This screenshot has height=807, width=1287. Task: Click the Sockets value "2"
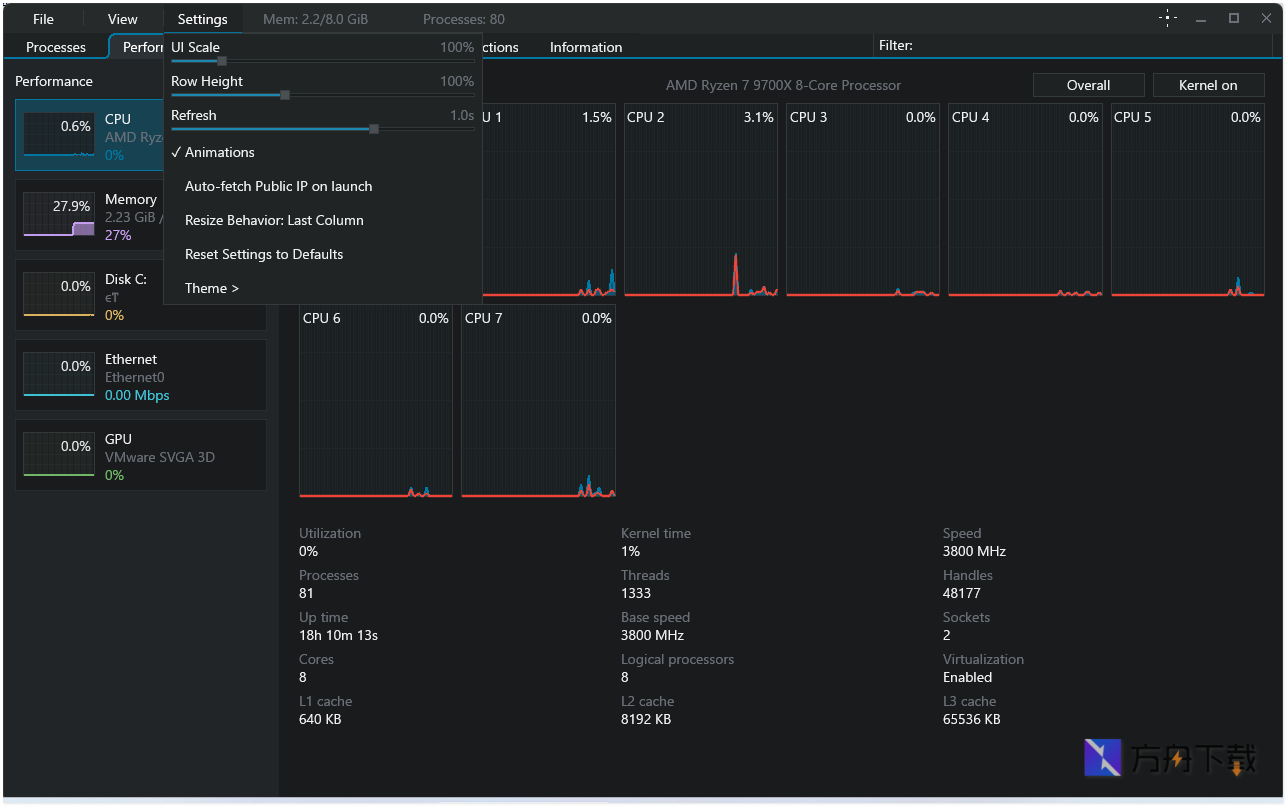(947, 635)
